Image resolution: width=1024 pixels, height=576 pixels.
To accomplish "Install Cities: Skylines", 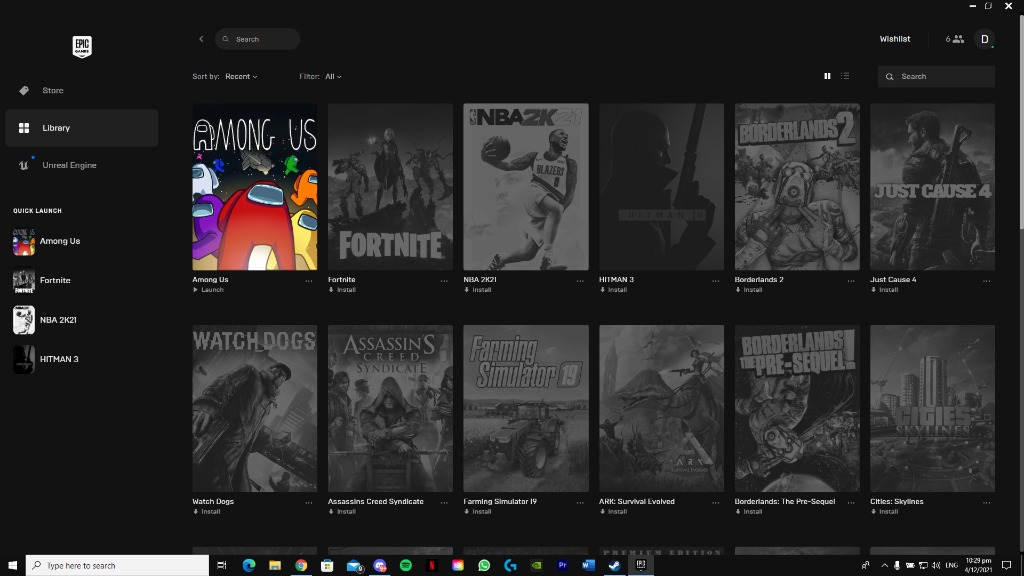I will [884, 512].
